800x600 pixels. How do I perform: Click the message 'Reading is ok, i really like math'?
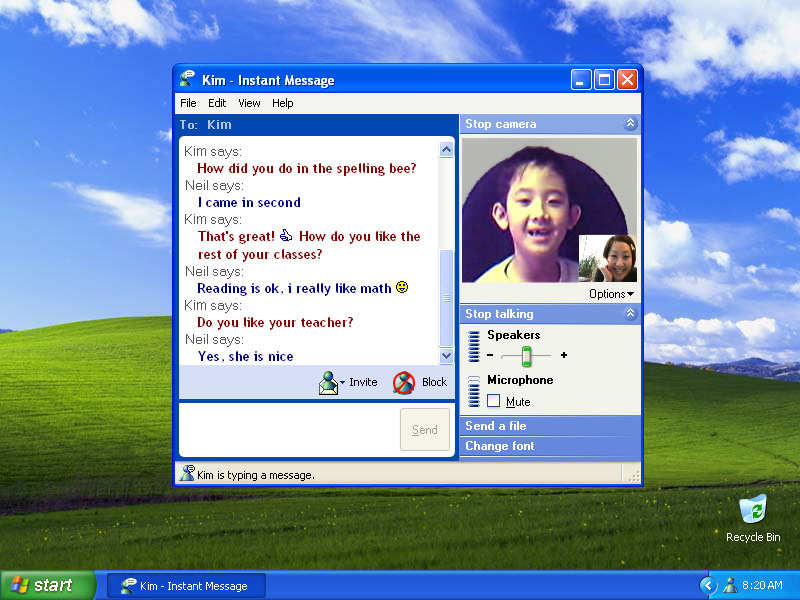pyautogui.click(x=294, y=288)
